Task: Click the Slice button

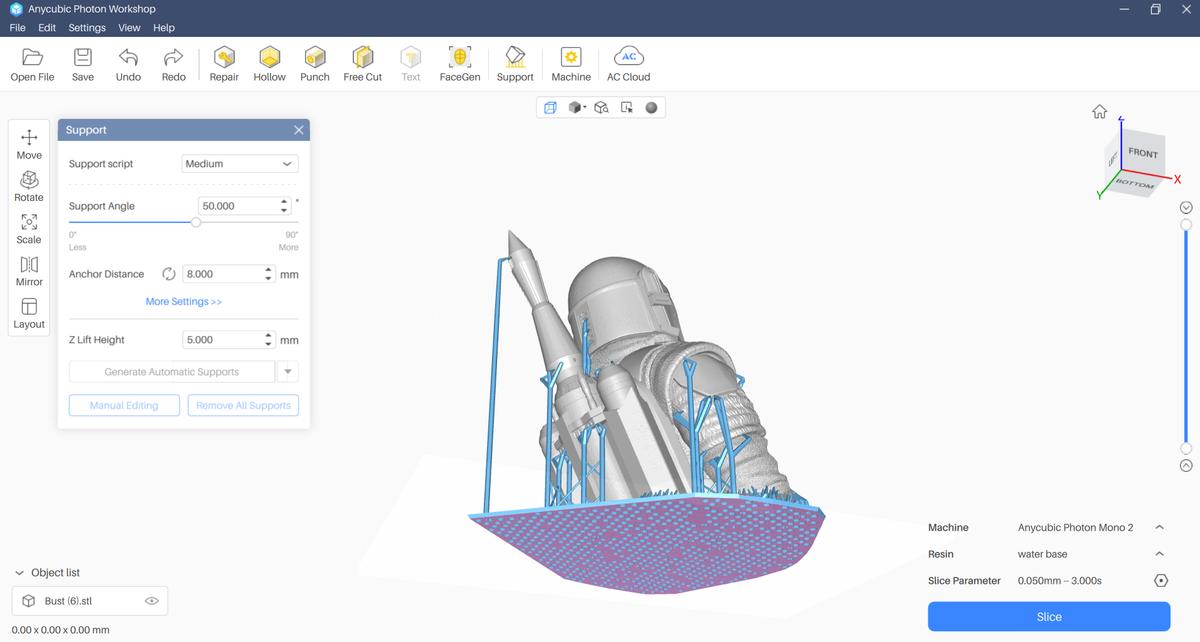Action: point(1048,617)
